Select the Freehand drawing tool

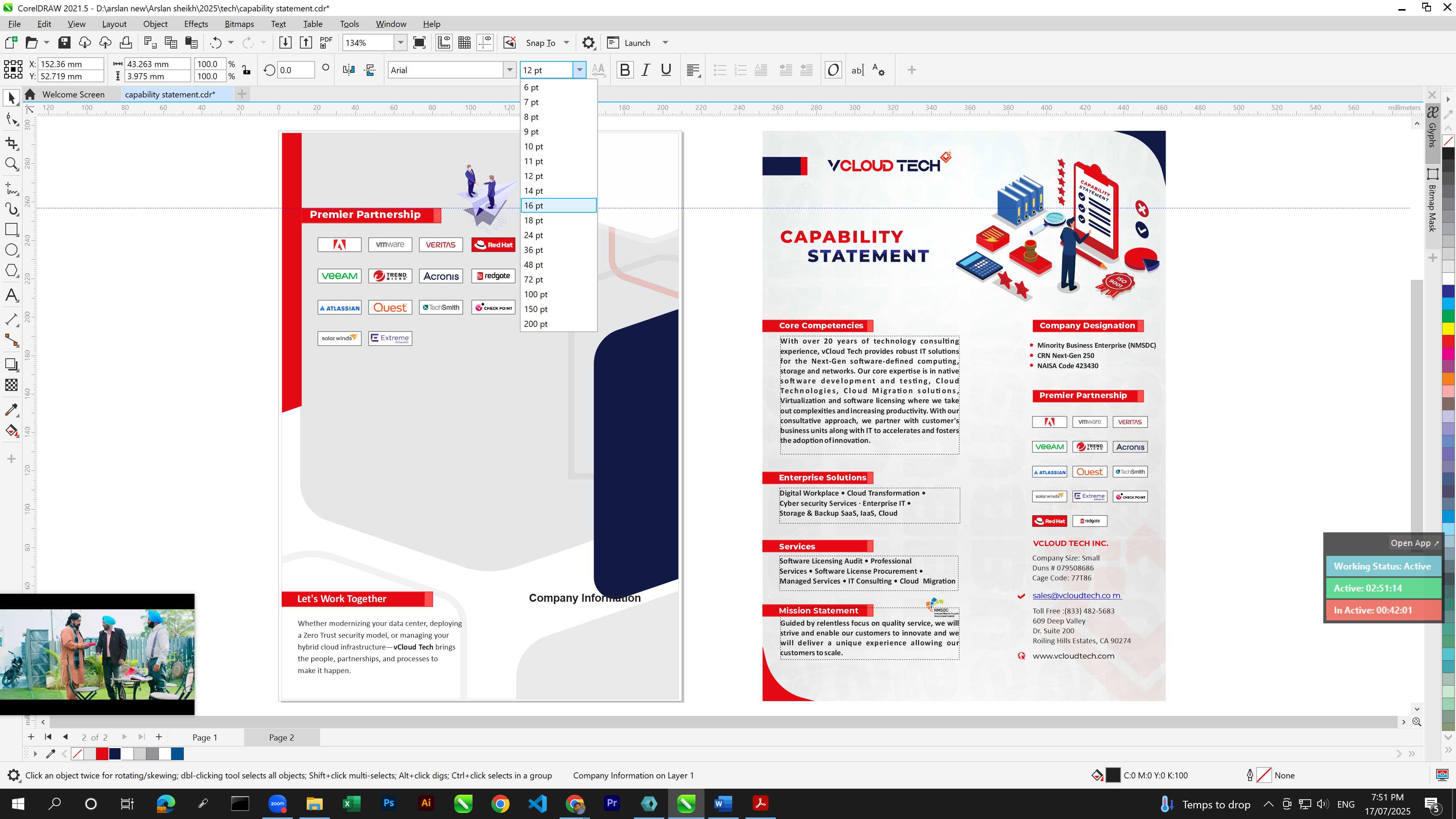point(11,188)
